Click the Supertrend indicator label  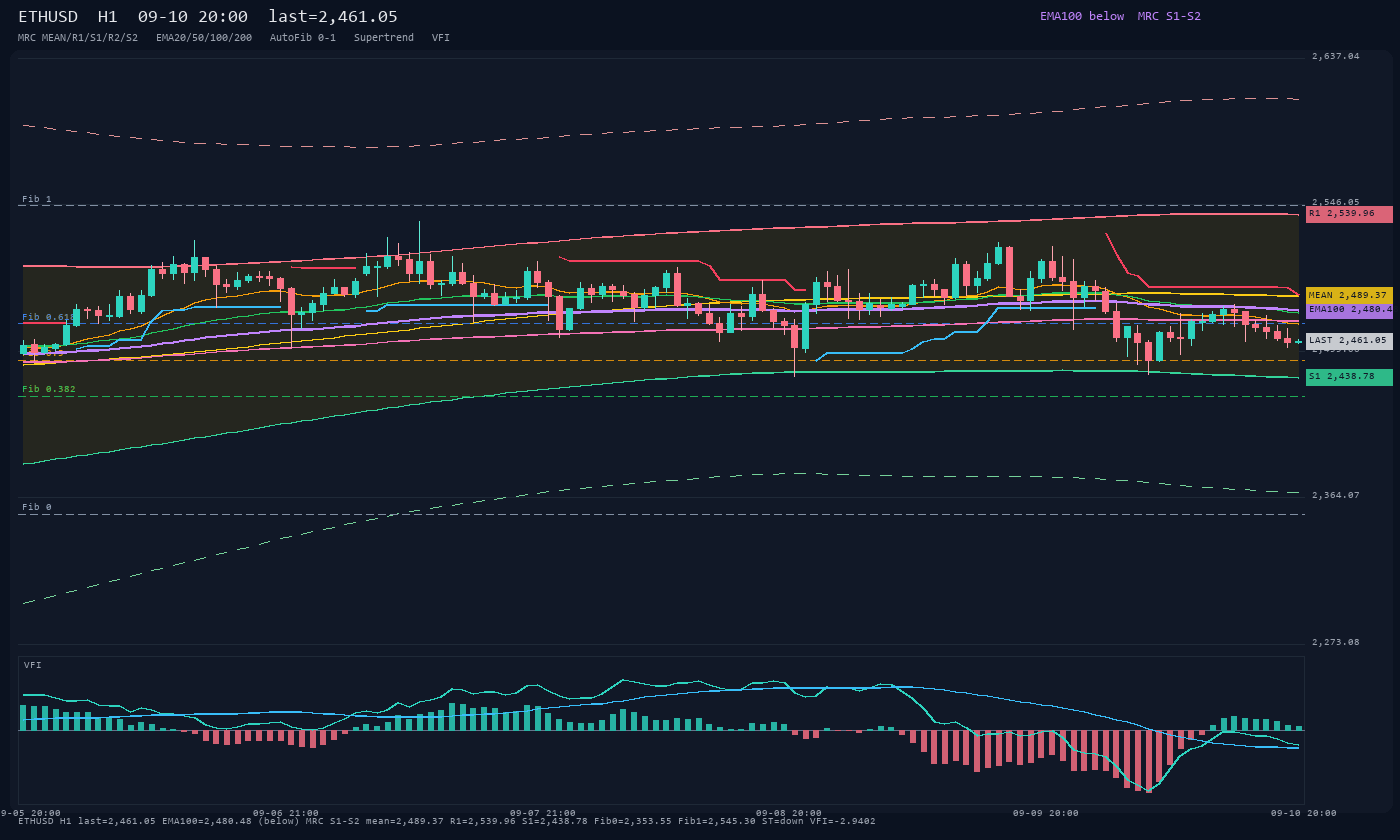(x=384, y=37)
